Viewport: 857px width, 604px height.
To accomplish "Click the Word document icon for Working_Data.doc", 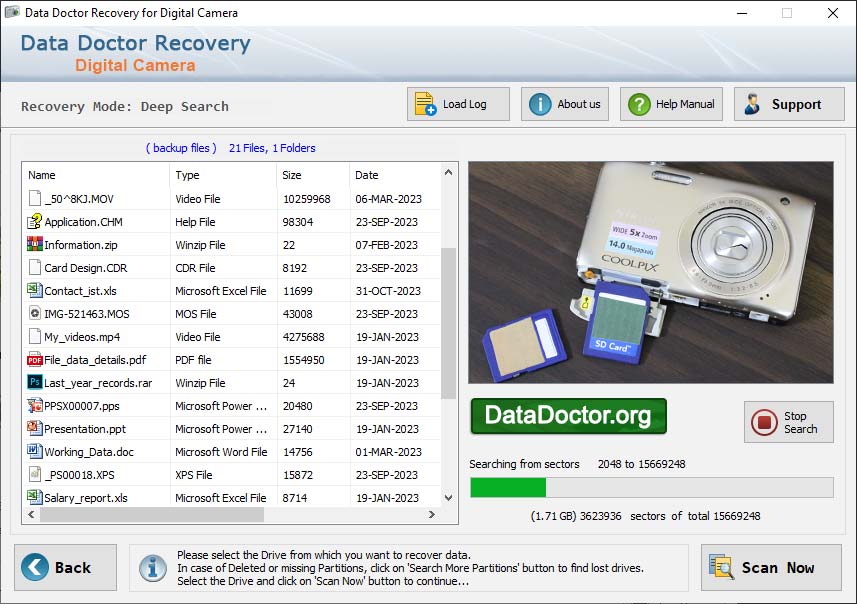I will 36,451.
